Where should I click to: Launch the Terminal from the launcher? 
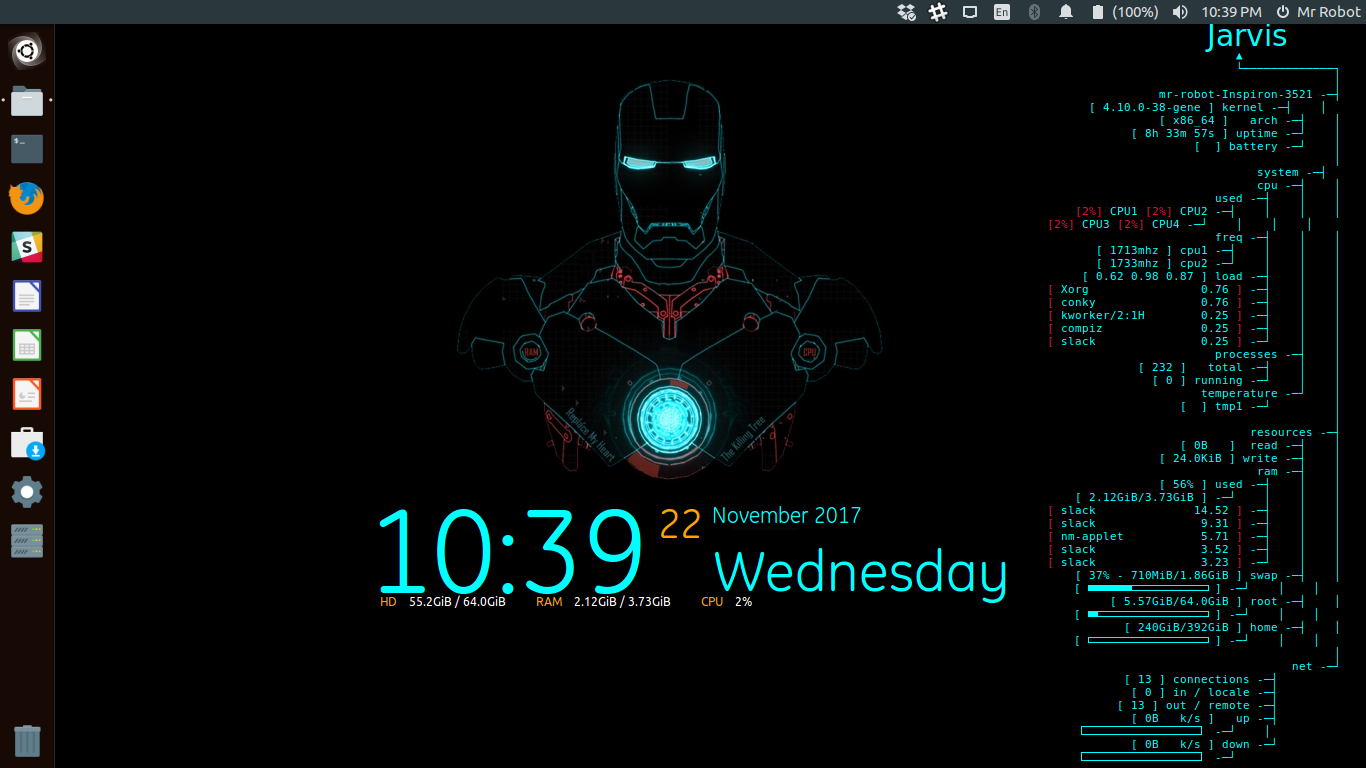pos(27,149)
